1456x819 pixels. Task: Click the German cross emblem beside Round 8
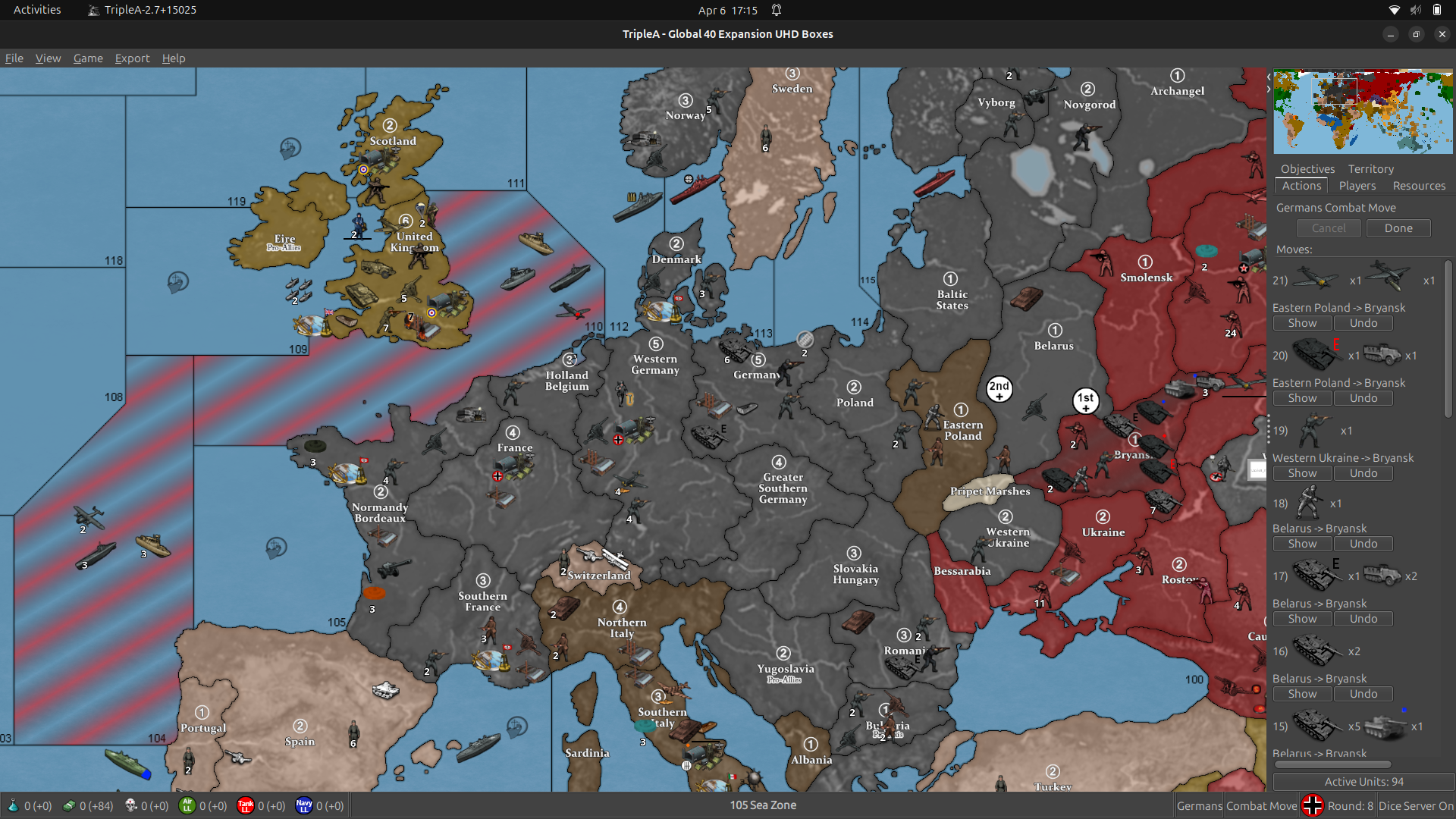(x=1313, y=805)
